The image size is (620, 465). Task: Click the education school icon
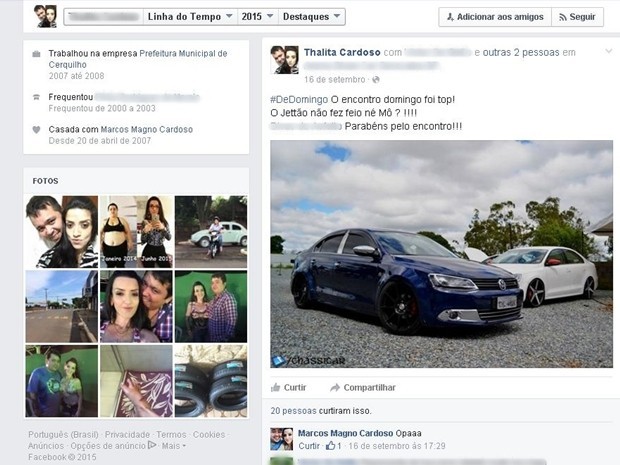(36, 97)
